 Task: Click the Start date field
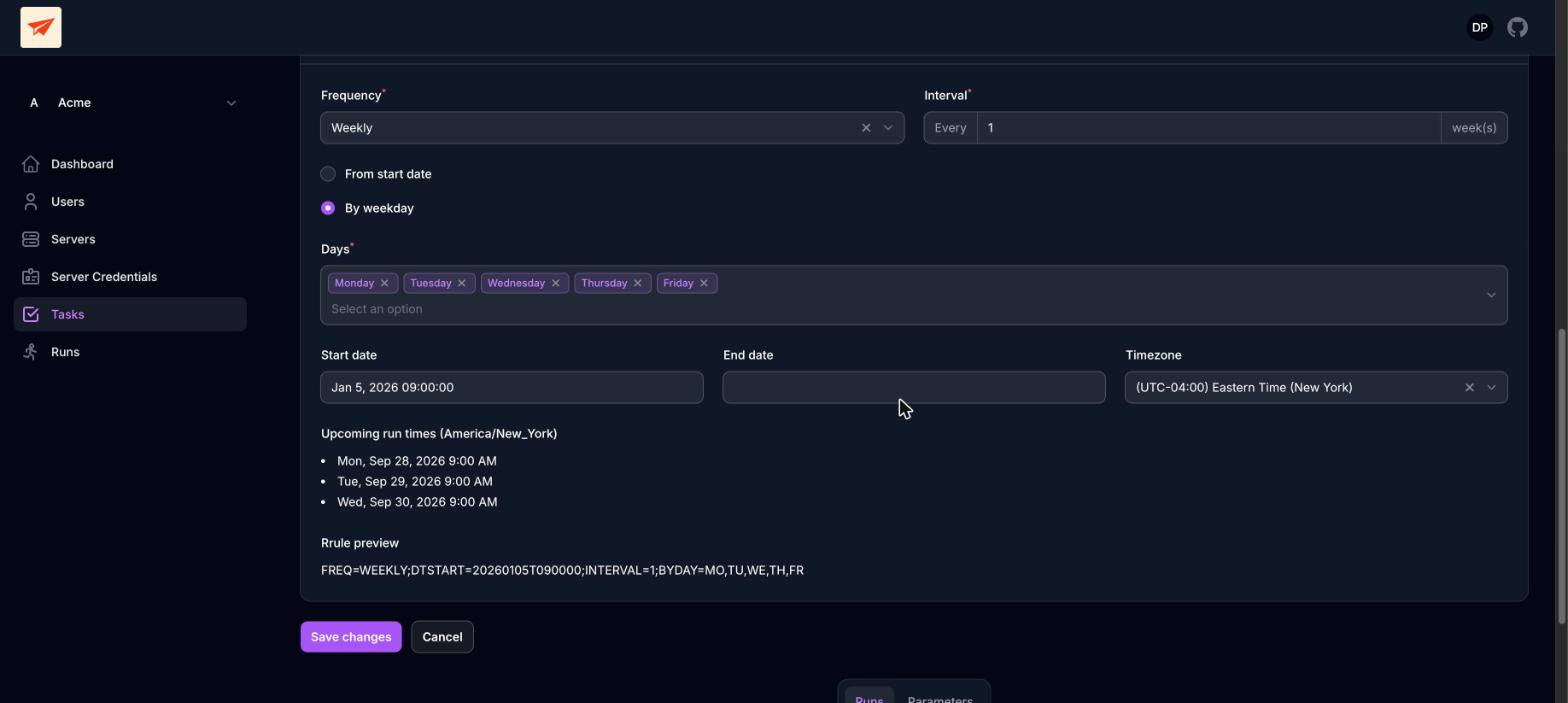(512, 387)
